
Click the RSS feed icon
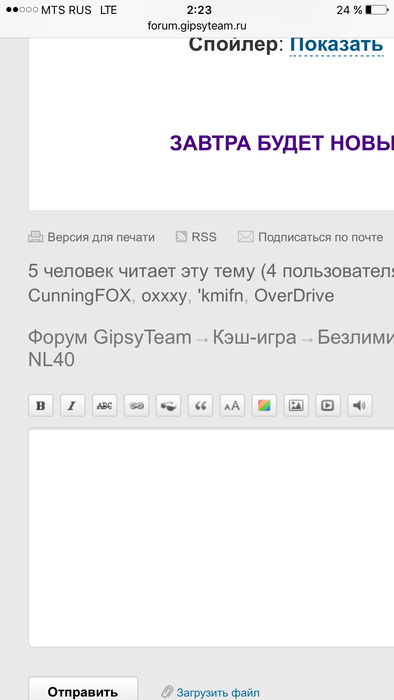click(x=181, y=237)
